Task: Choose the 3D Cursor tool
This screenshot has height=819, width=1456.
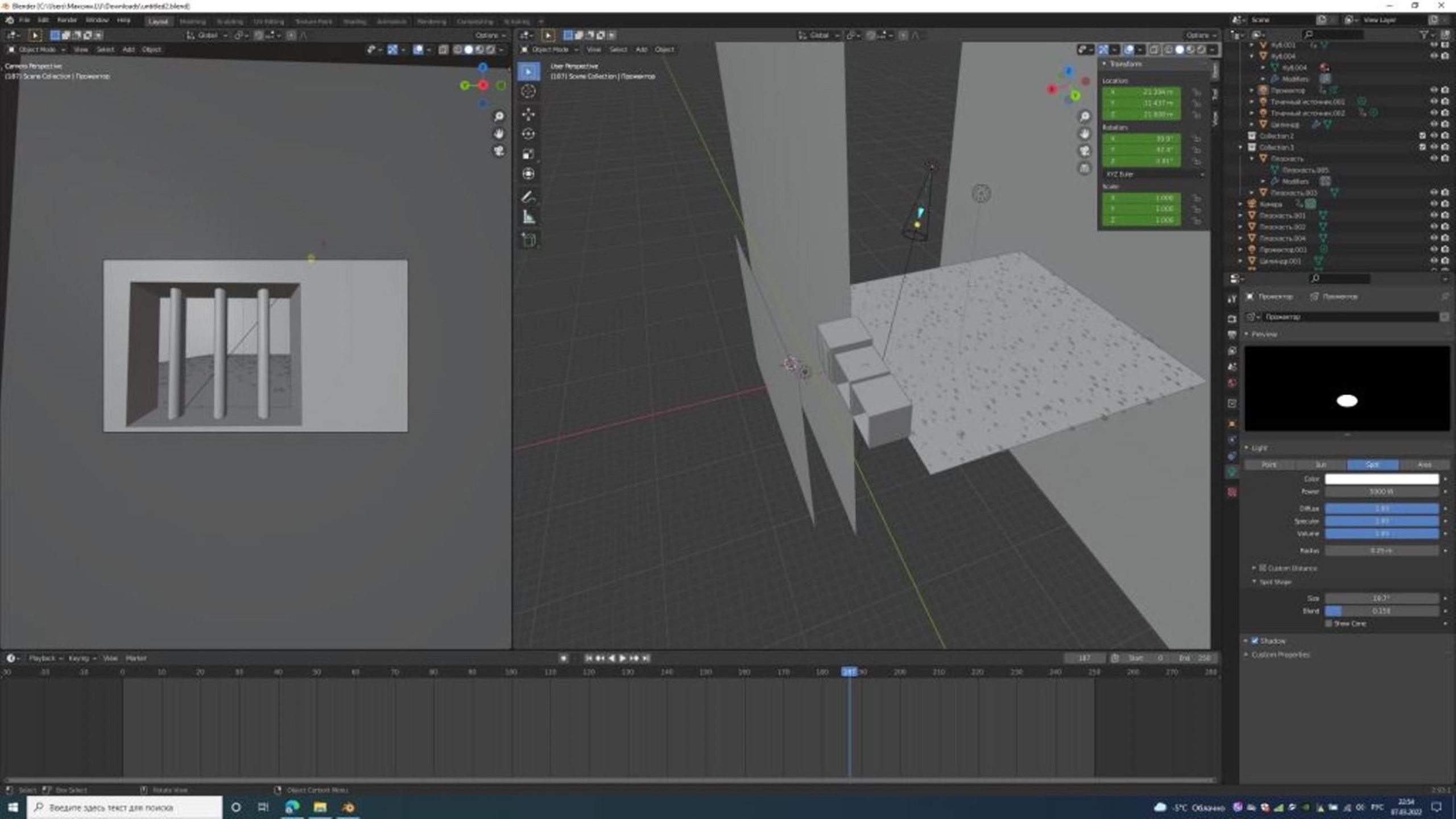Action: pos(528,91)
